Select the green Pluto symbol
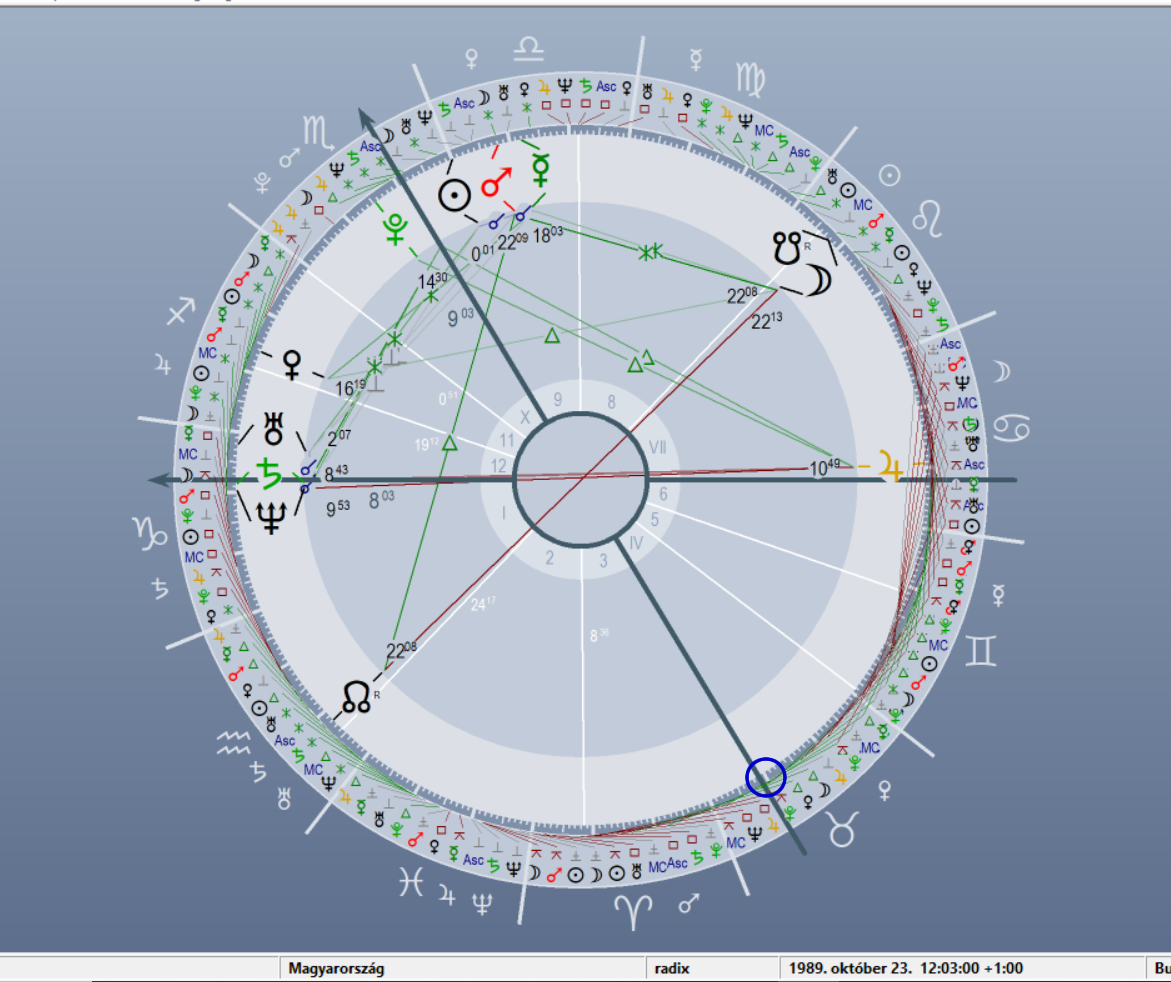 [396, 230]
